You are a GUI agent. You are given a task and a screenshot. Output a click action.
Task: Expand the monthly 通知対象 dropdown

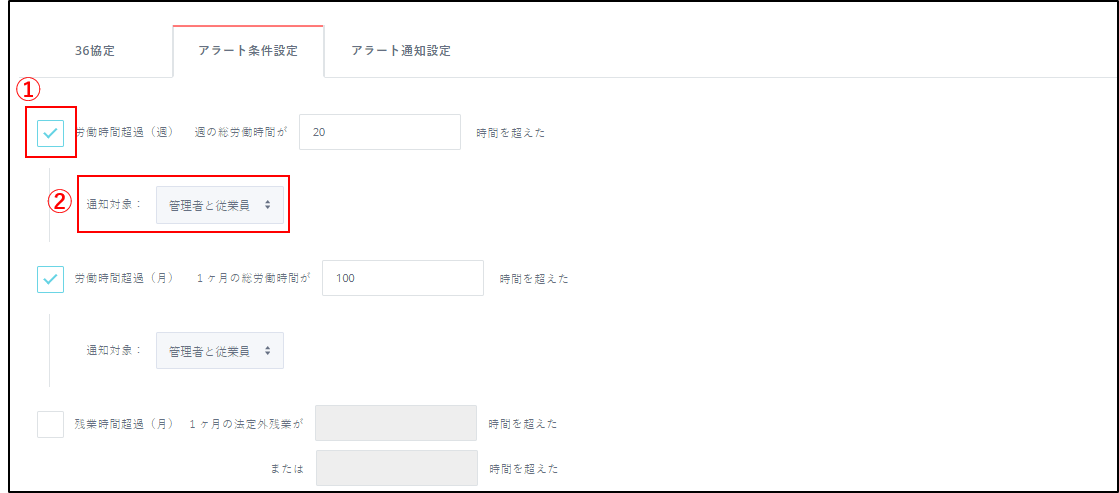tap(220, 351)
